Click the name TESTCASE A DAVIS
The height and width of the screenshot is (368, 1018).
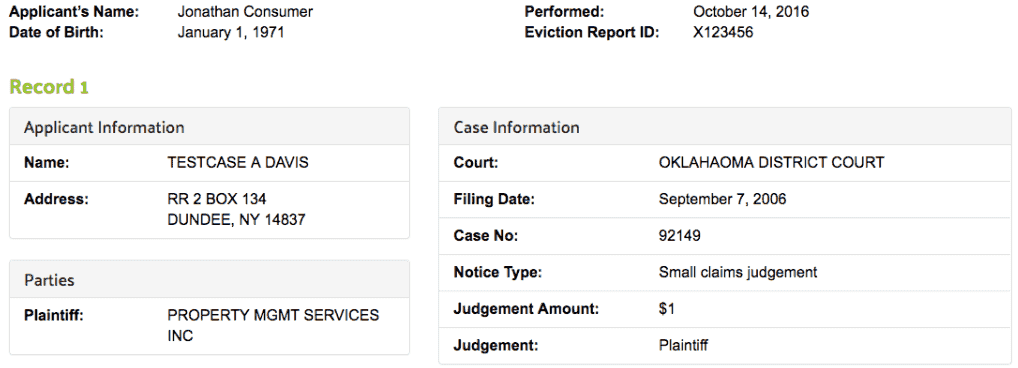point(238,162)
